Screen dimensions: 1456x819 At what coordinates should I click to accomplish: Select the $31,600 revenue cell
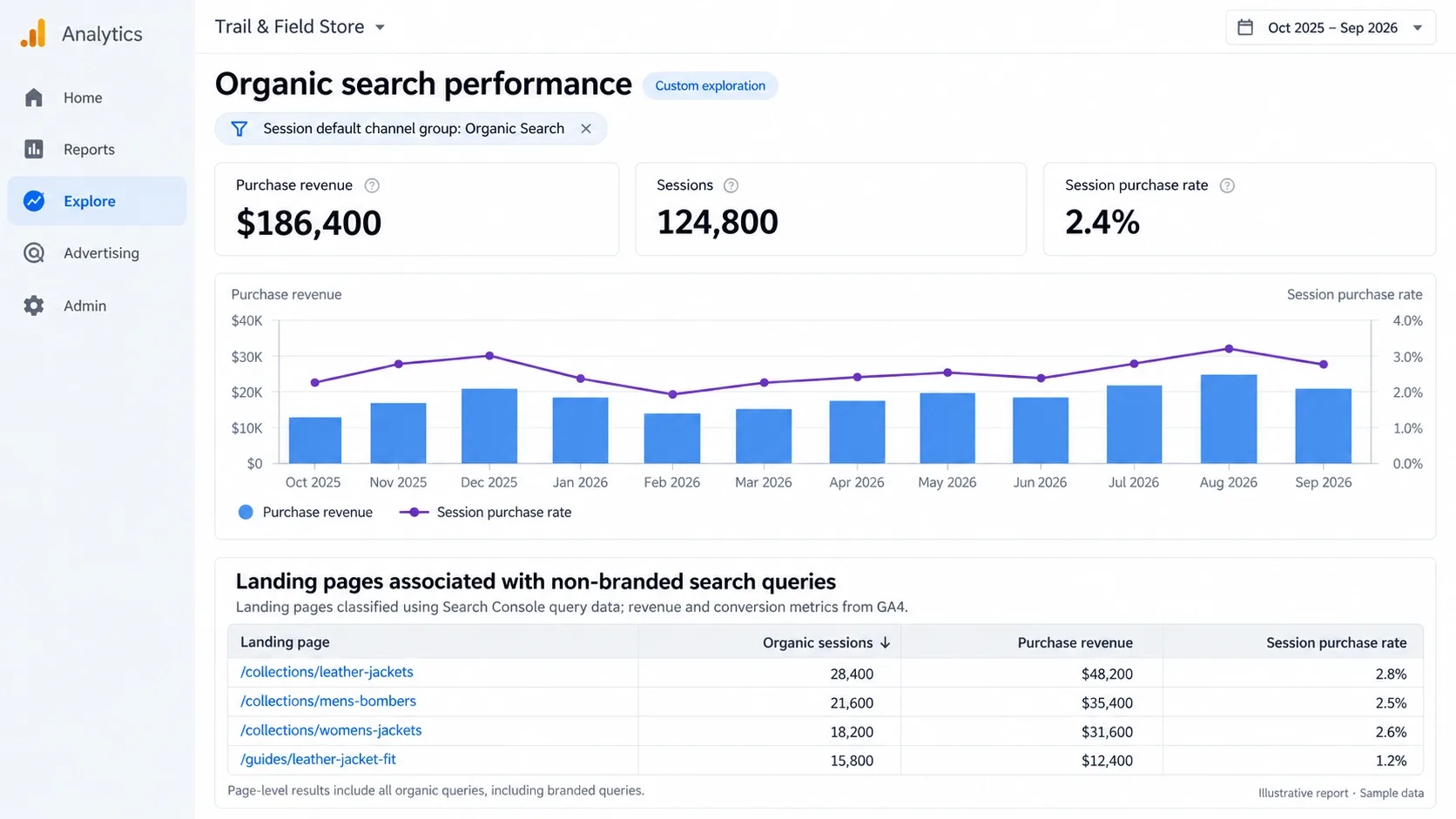click(1107, 732)
